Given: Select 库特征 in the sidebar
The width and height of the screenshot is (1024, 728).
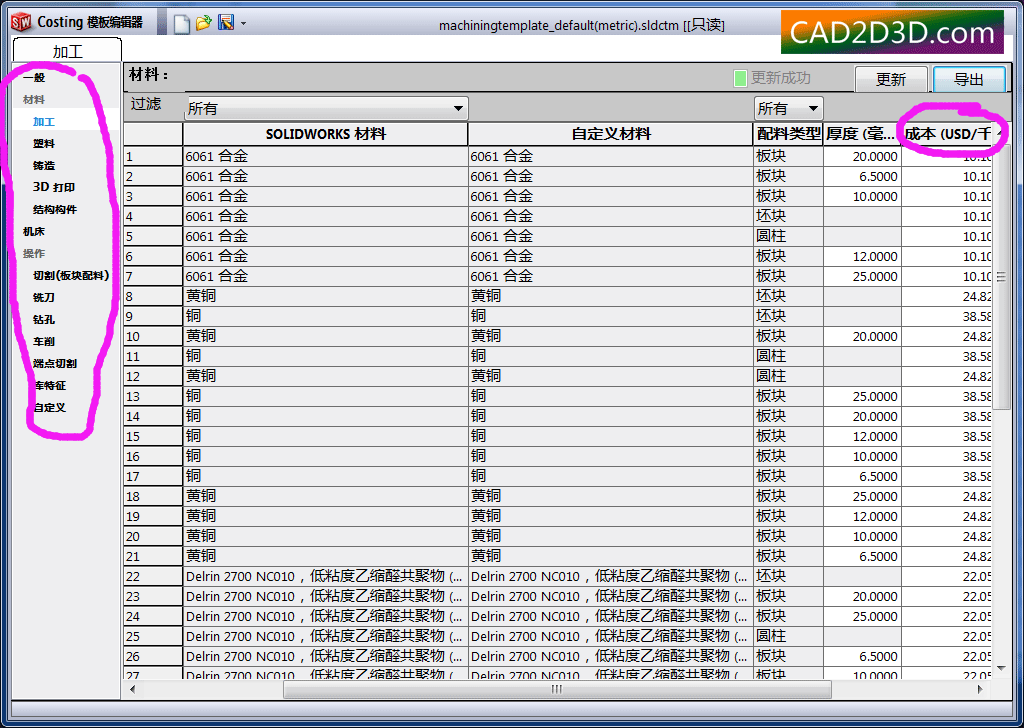Looking at the screenshot, I should (x=50, y=386).
